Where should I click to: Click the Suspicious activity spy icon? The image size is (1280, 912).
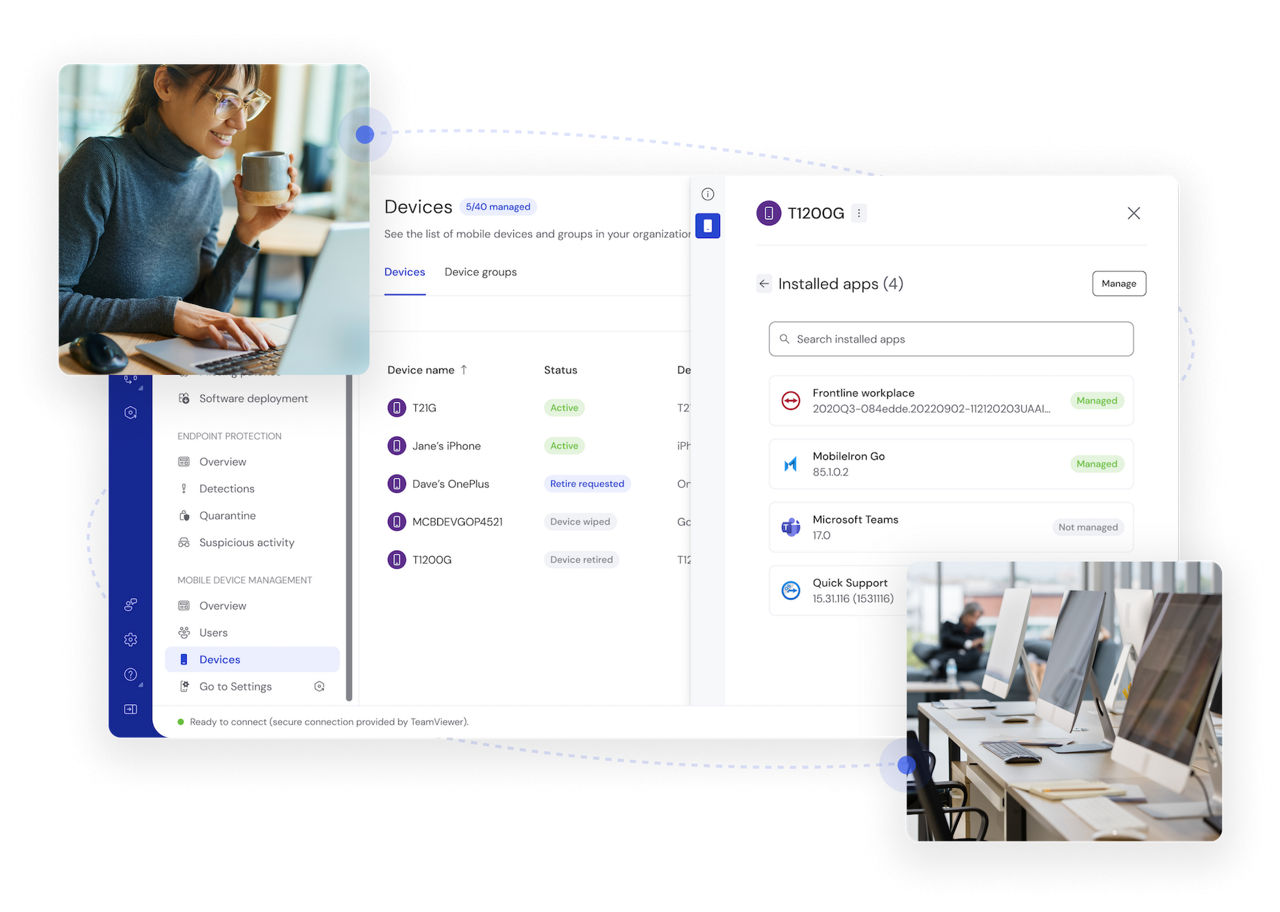pyautogui.click(x=184, y=543)
